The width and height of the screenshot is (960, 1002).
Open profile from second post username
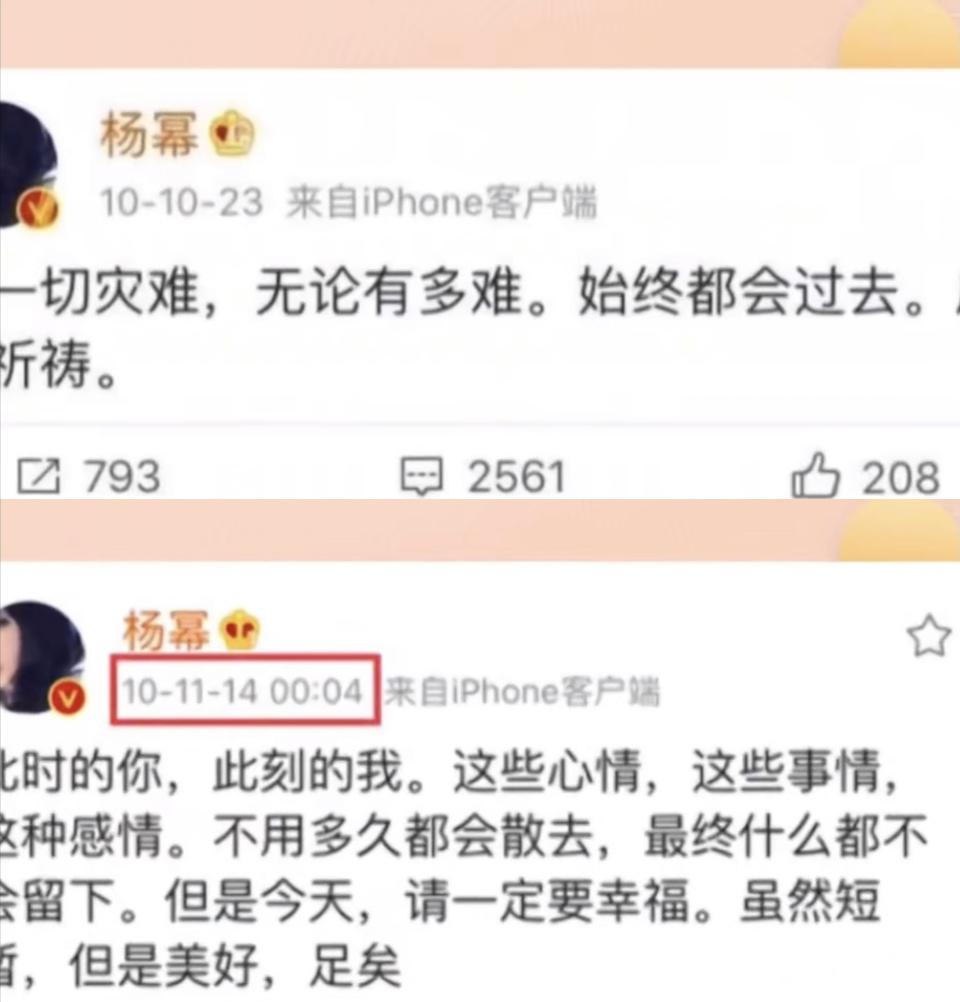pyautogui.click(x=167, y=629)
